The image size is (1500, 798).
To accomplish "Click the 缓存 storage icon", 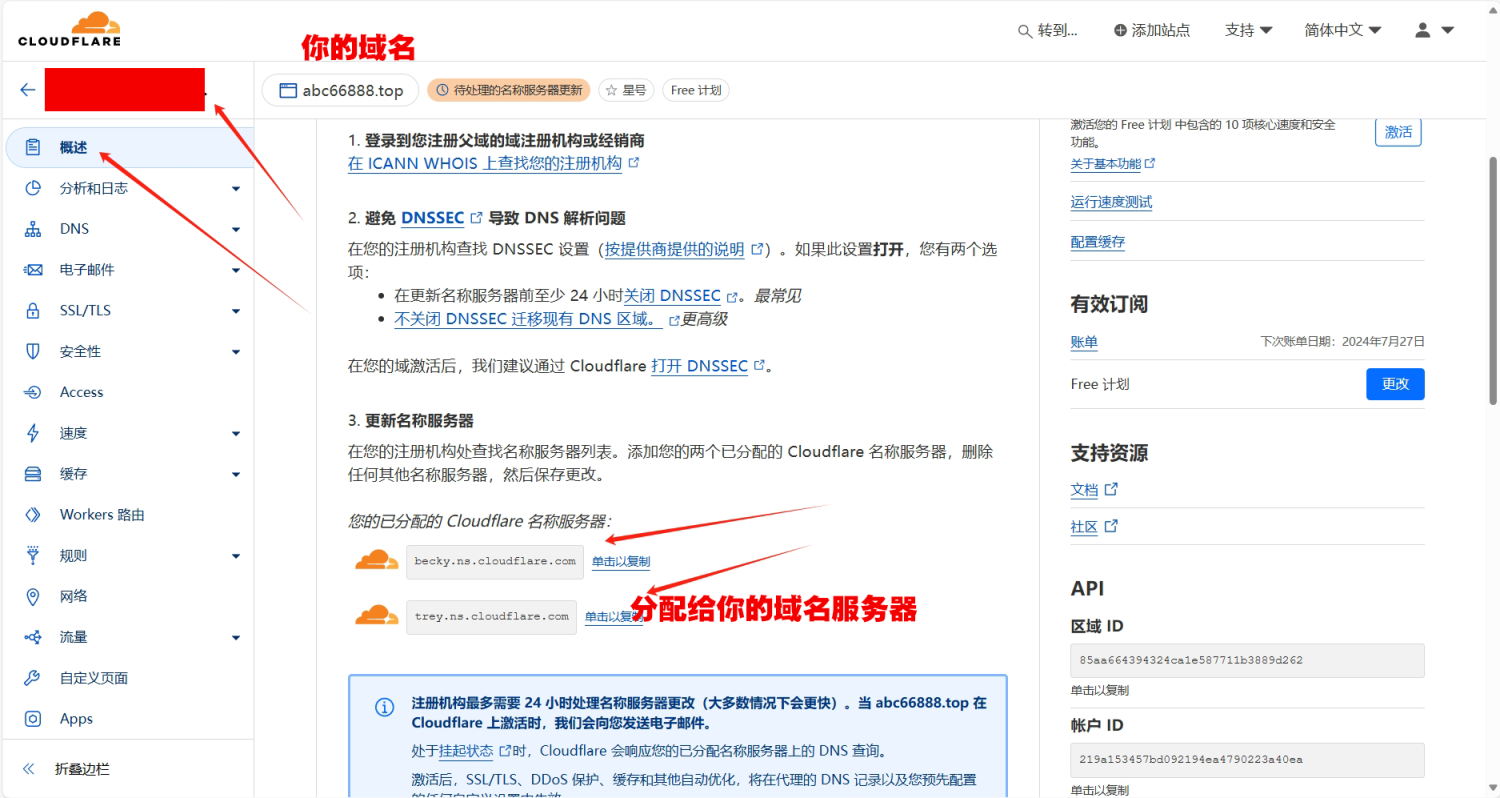I will [33, 474].
